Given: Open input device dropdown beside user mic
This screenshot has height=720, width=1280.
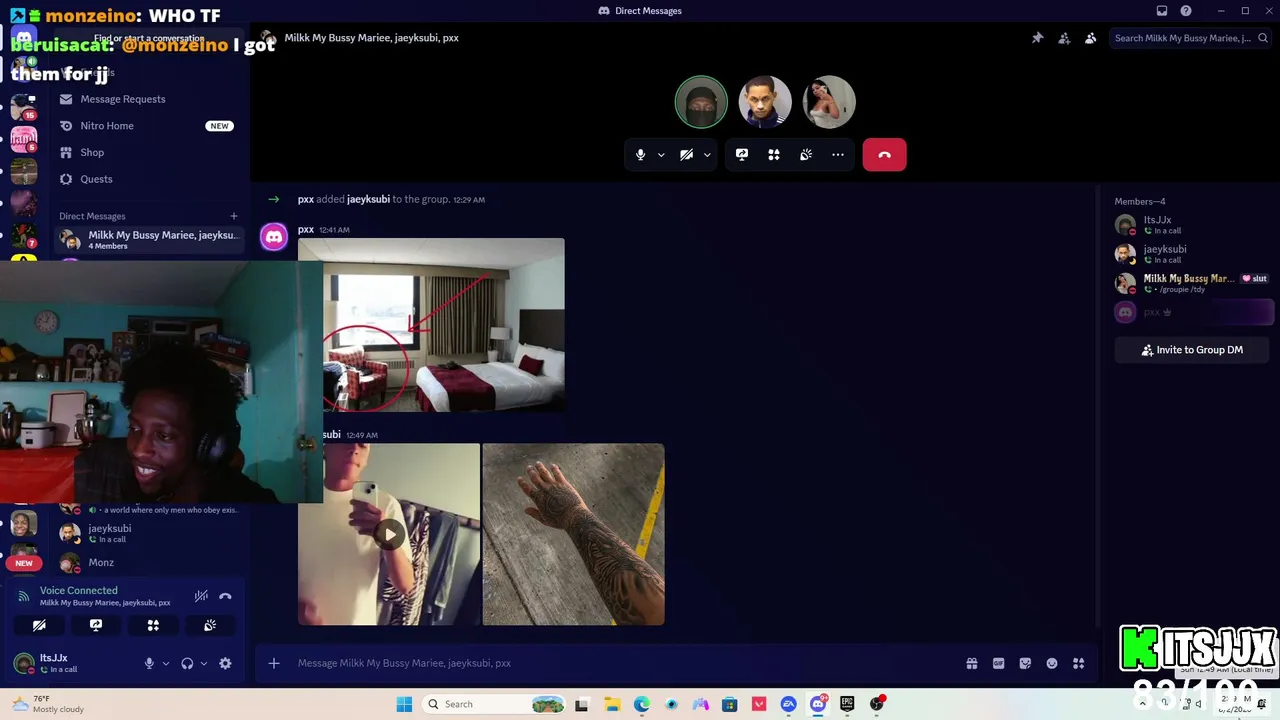Looking at the screenshot, I should [x=166, y=663].
